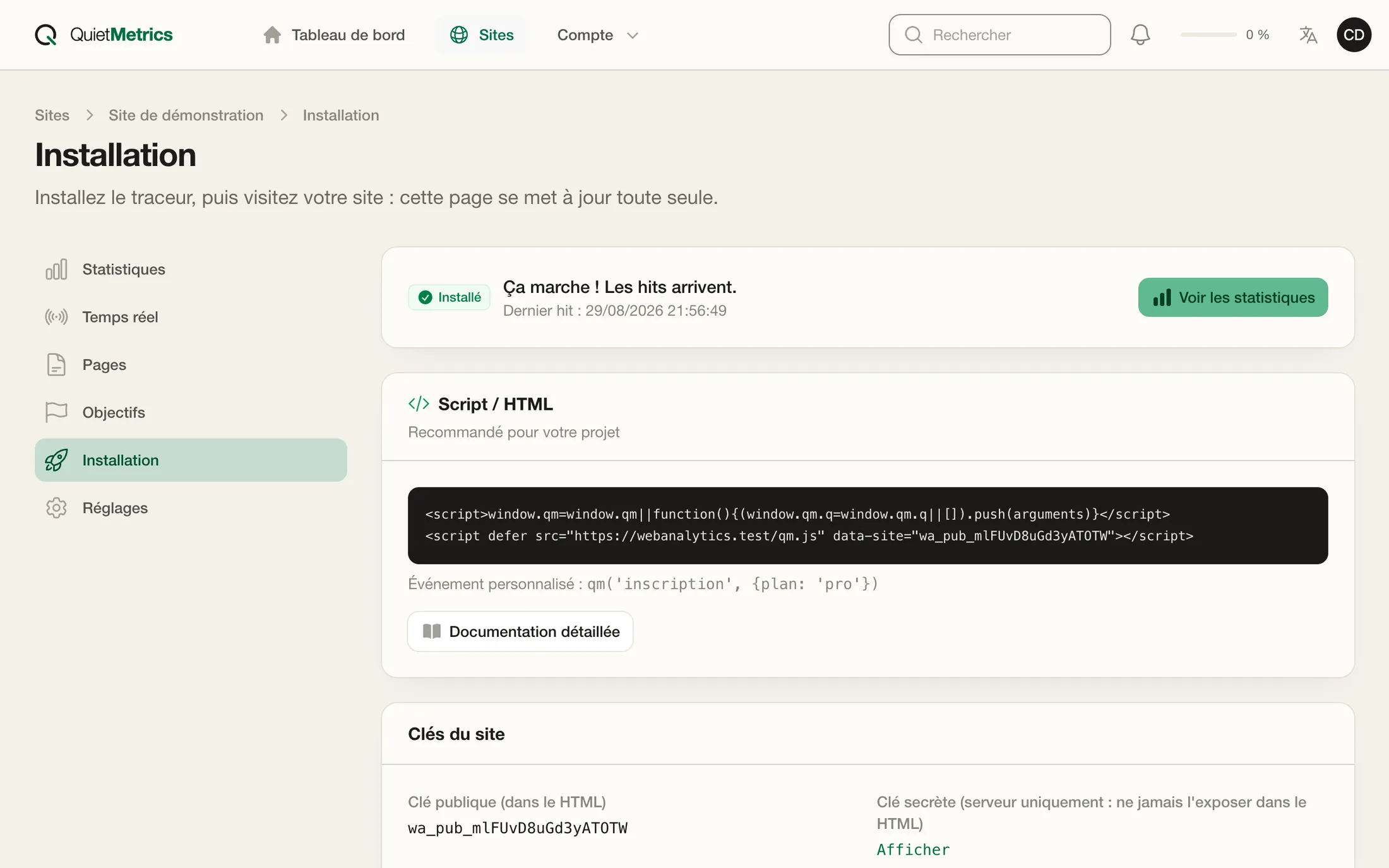1389x868 pixels.
Task: Click the bar chart icon beside Statistiques
Action: click(56, 269)
